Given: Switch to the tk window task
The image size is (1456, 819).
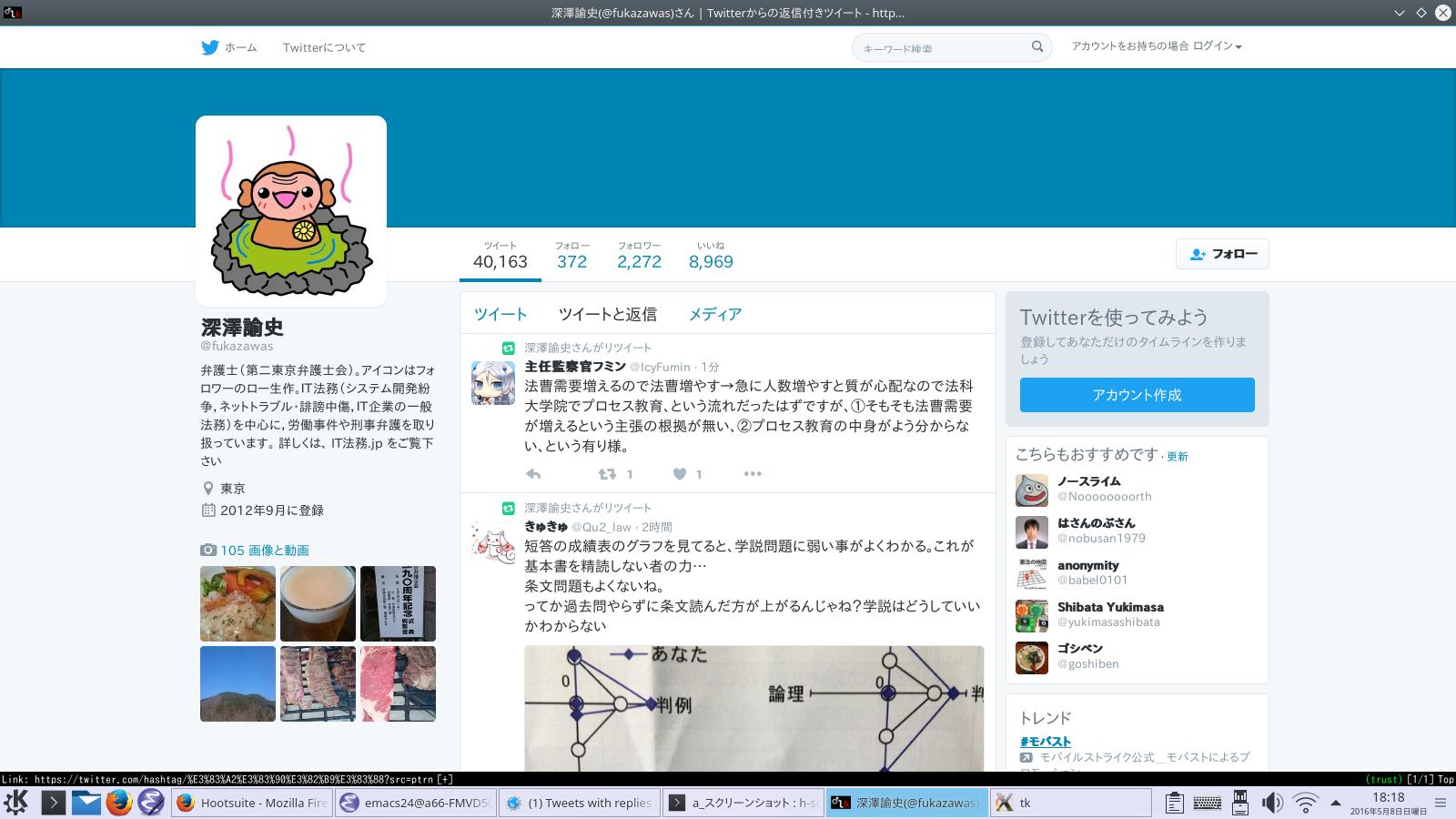Looking at the screenshot, I should click(1071, 803).
